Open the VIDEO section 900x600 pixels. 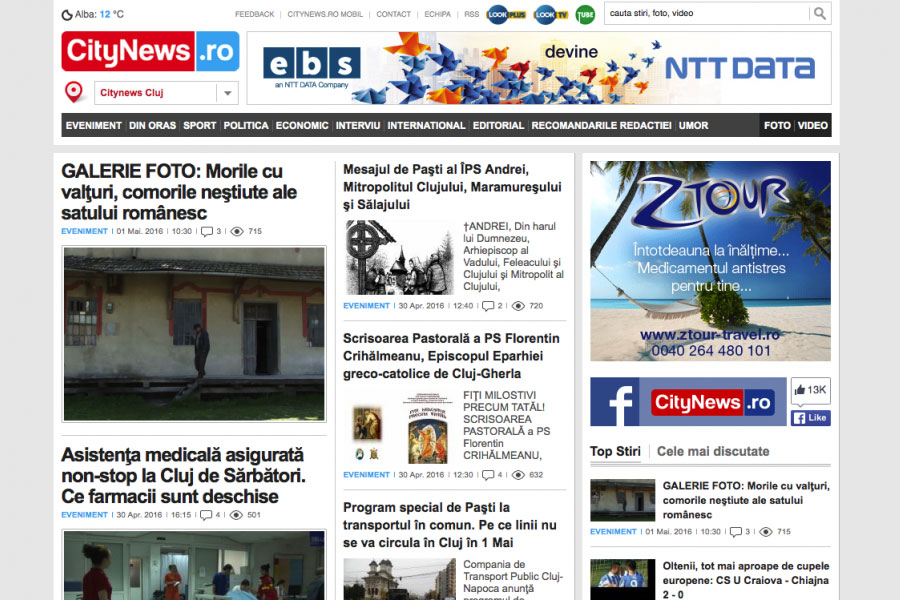[x=813, y=125]
